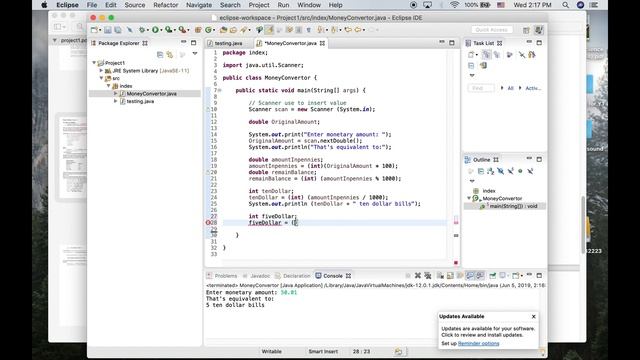Click the New Java Package icon
640x360 pixels.
[198, 30]
